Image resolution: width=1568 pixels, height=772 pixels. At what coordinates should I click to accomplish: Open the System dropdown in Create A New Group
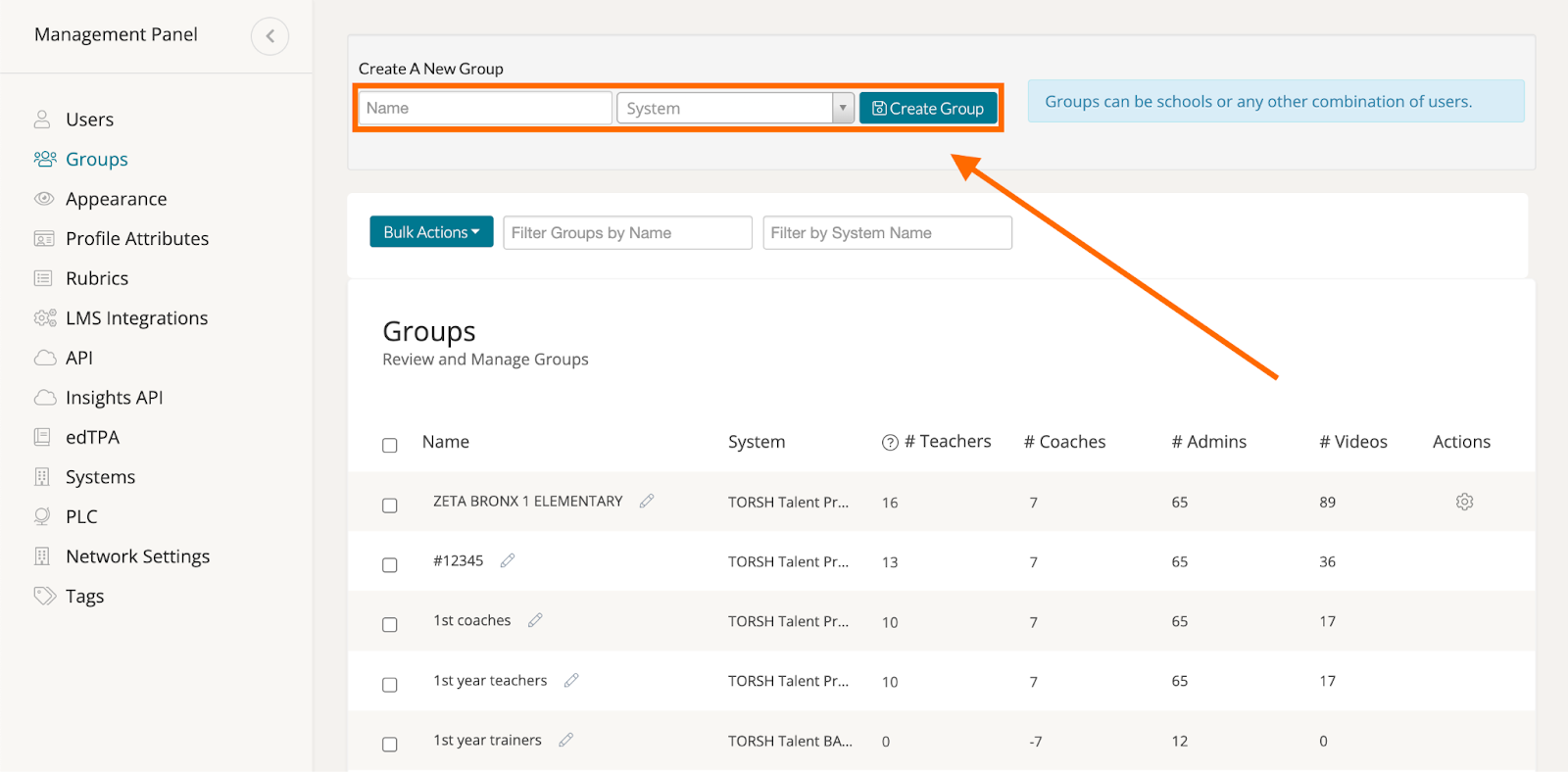pos(735,108)
